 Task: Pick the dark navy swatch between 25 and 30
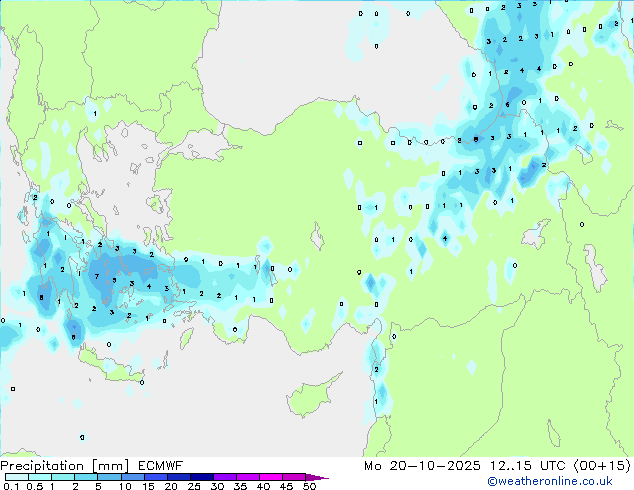coord(202,477)
